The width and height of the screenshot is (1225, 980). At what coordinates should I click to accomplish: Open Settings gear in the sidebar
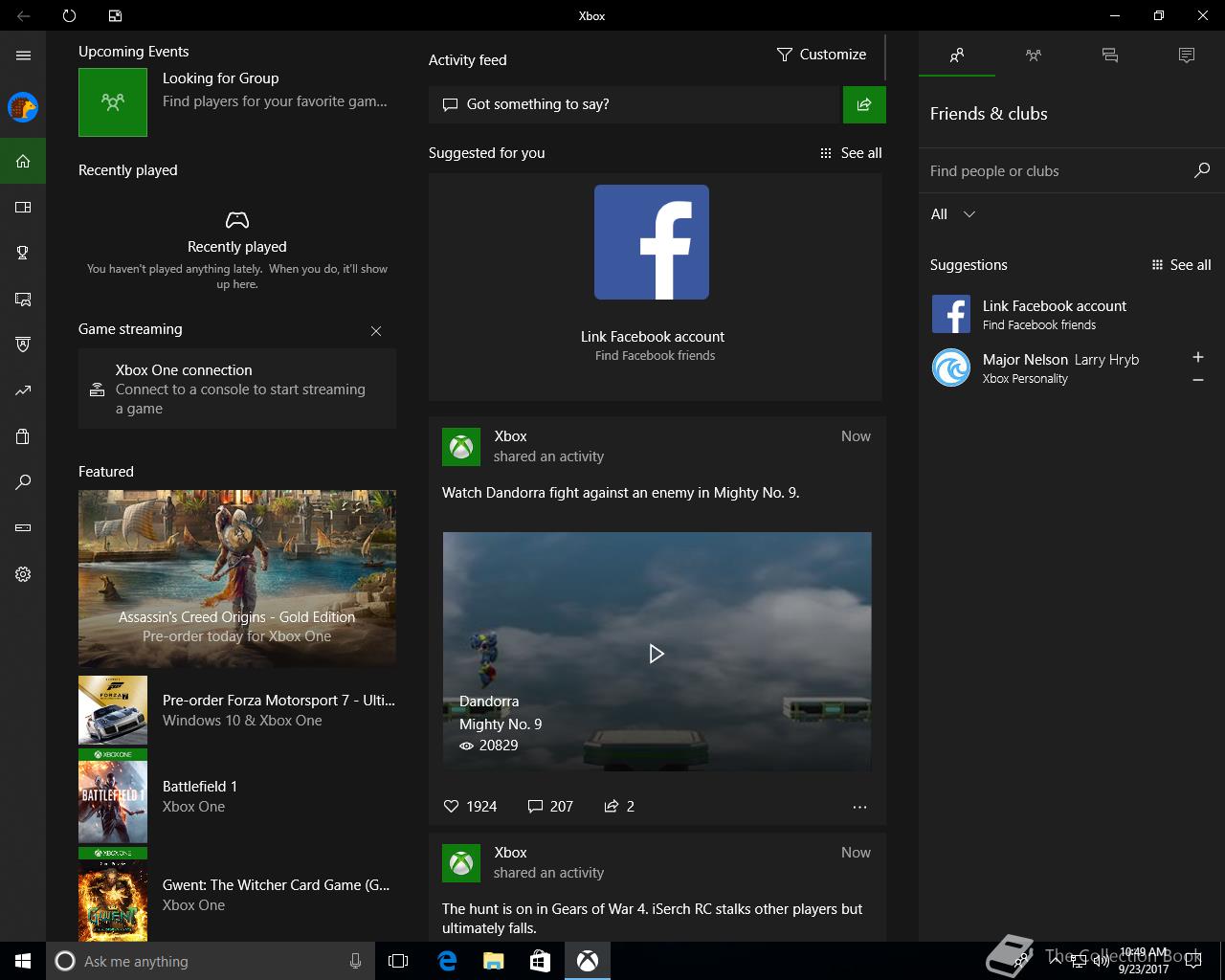(x=23, y=574)
